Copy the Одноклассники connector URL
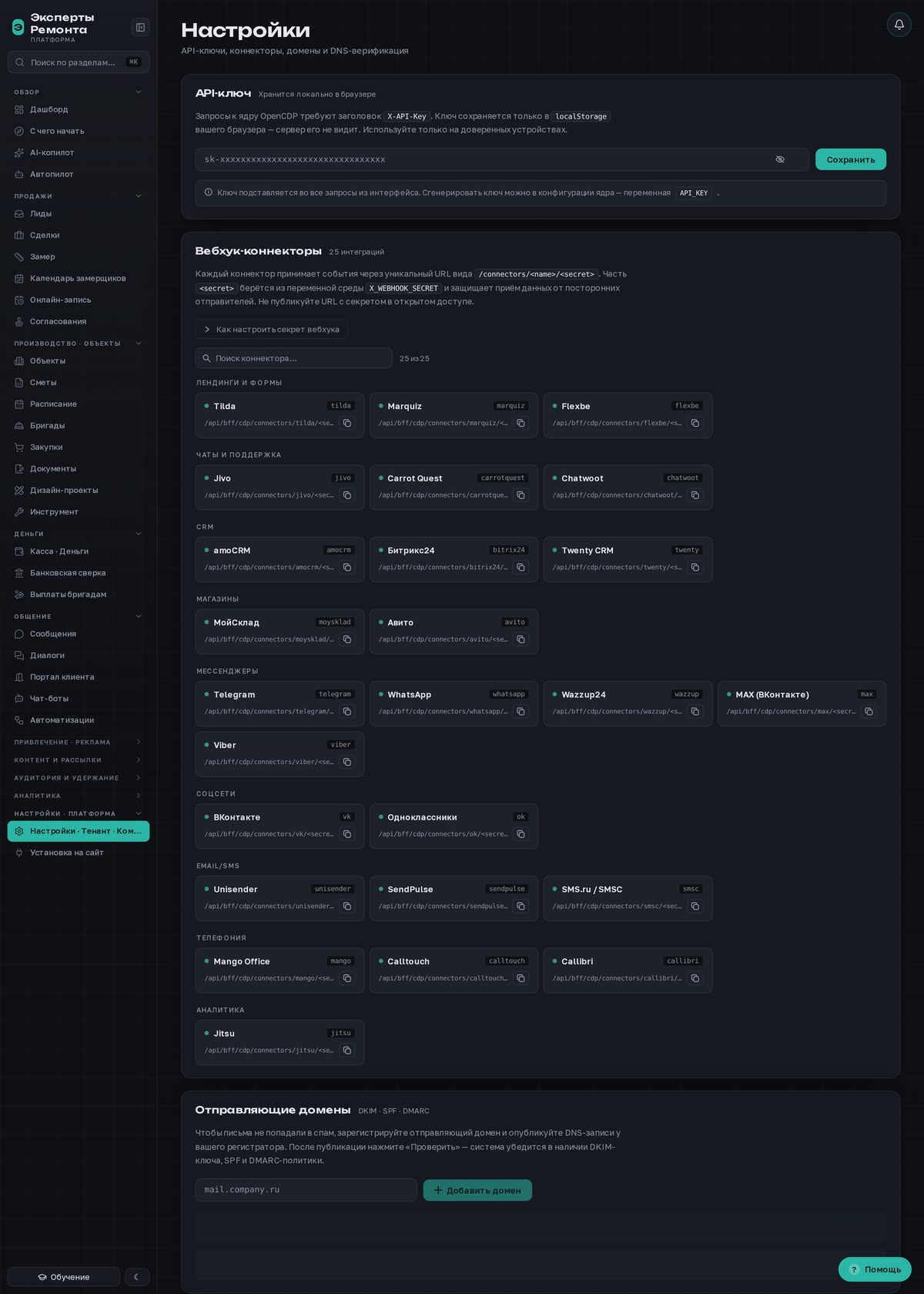 click(521, 834)
